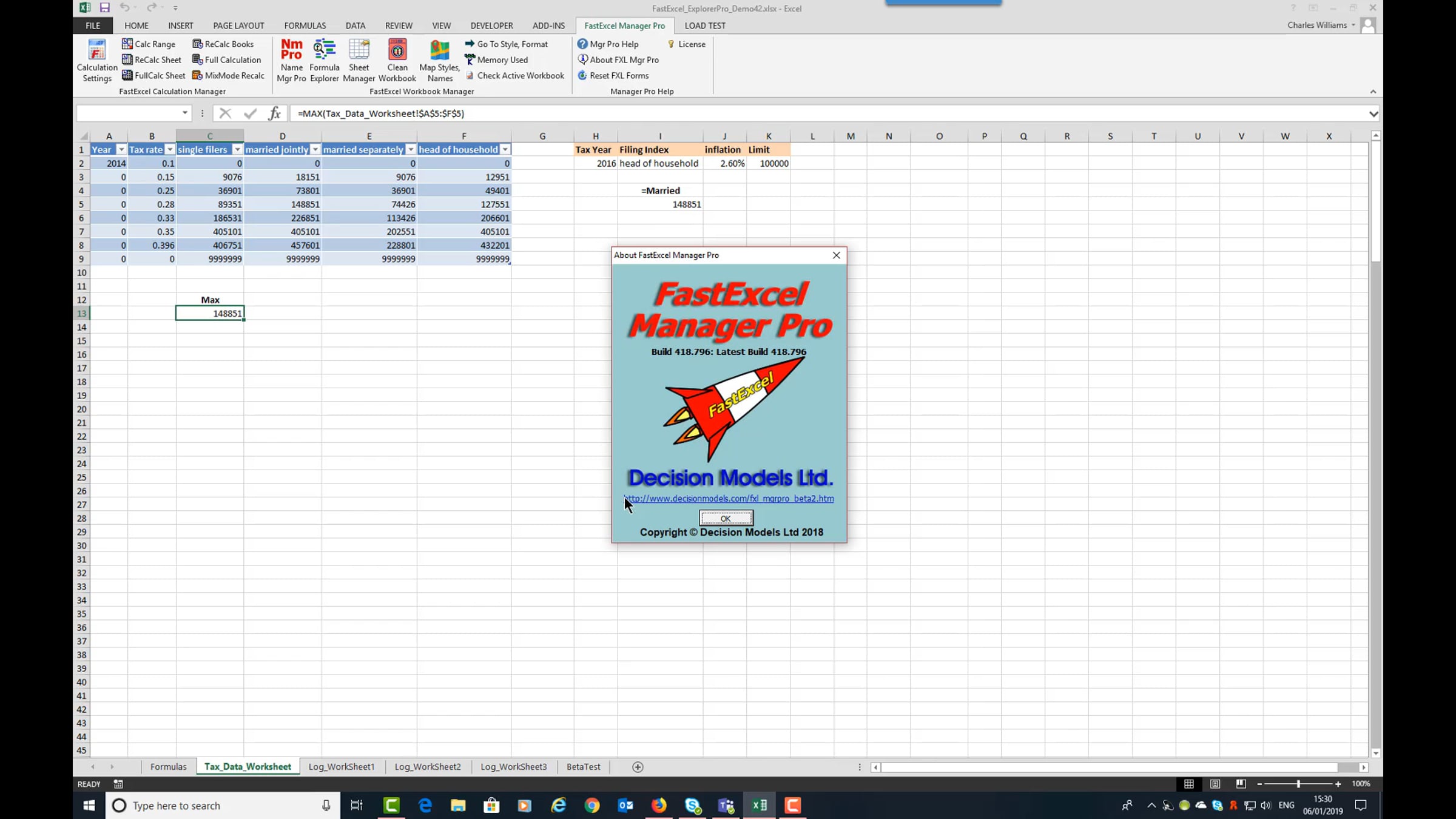Image resolution: width=1456 pixels, height=819 pixels.
Task: Collapse the ribbon with the arrow
Action: (x=1373, y=92)
